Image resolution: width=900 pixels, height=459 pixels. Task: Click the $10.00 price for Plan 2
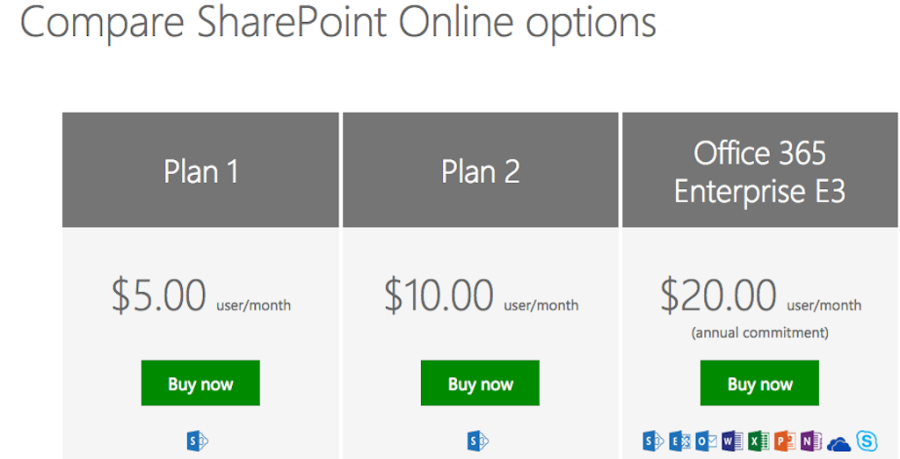439,296
